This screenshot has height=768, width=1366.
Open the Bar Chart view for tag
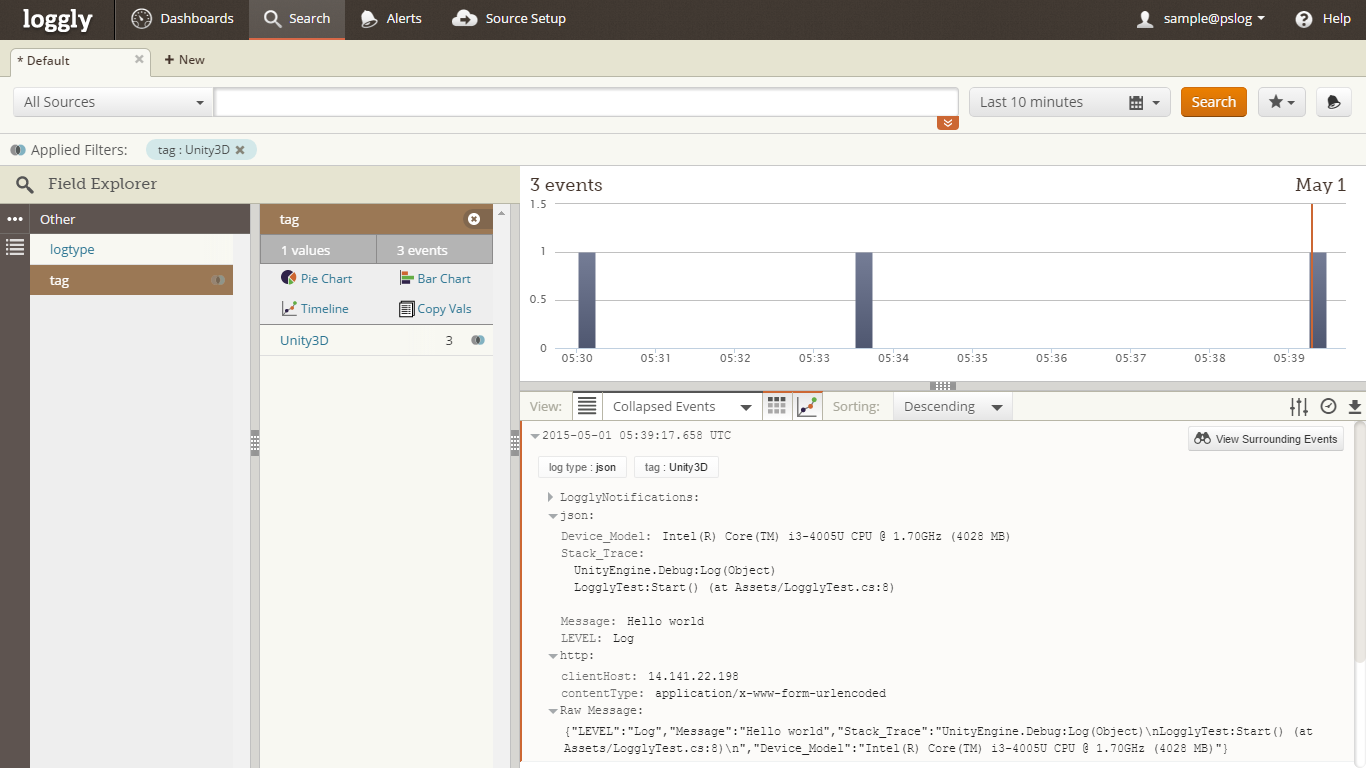(x=406, y=278)
